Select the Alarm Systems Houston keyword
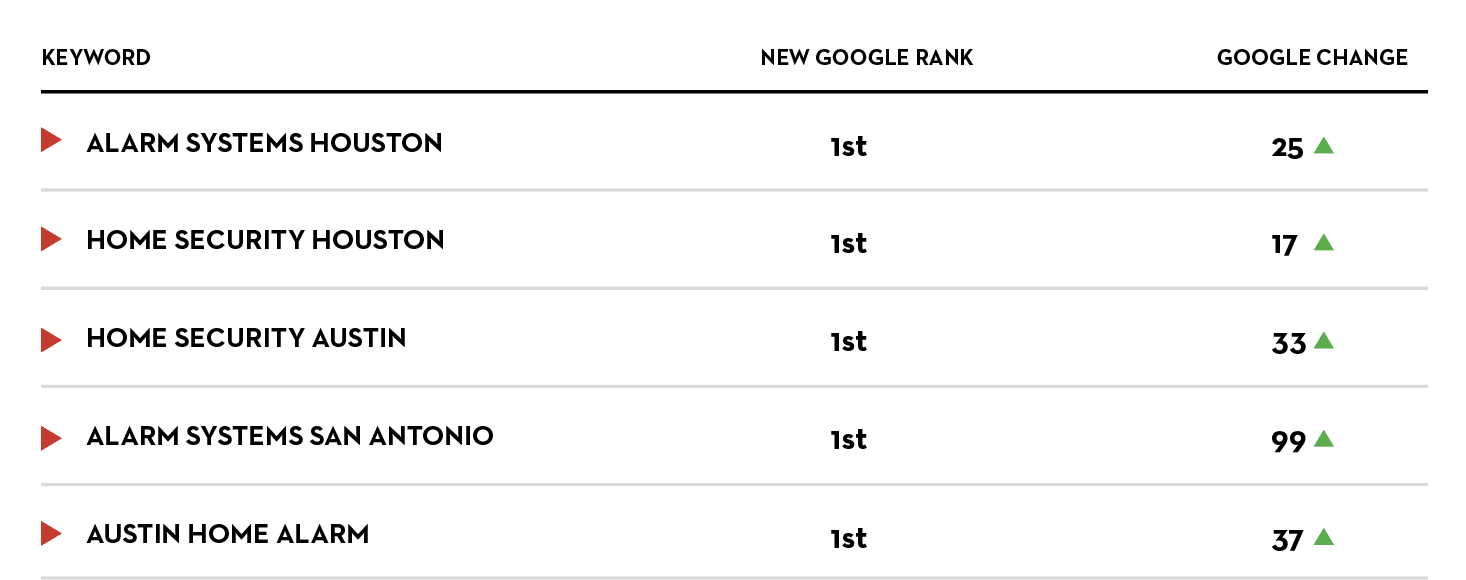The image size is (1466, 580). click(x=264, y=143)
